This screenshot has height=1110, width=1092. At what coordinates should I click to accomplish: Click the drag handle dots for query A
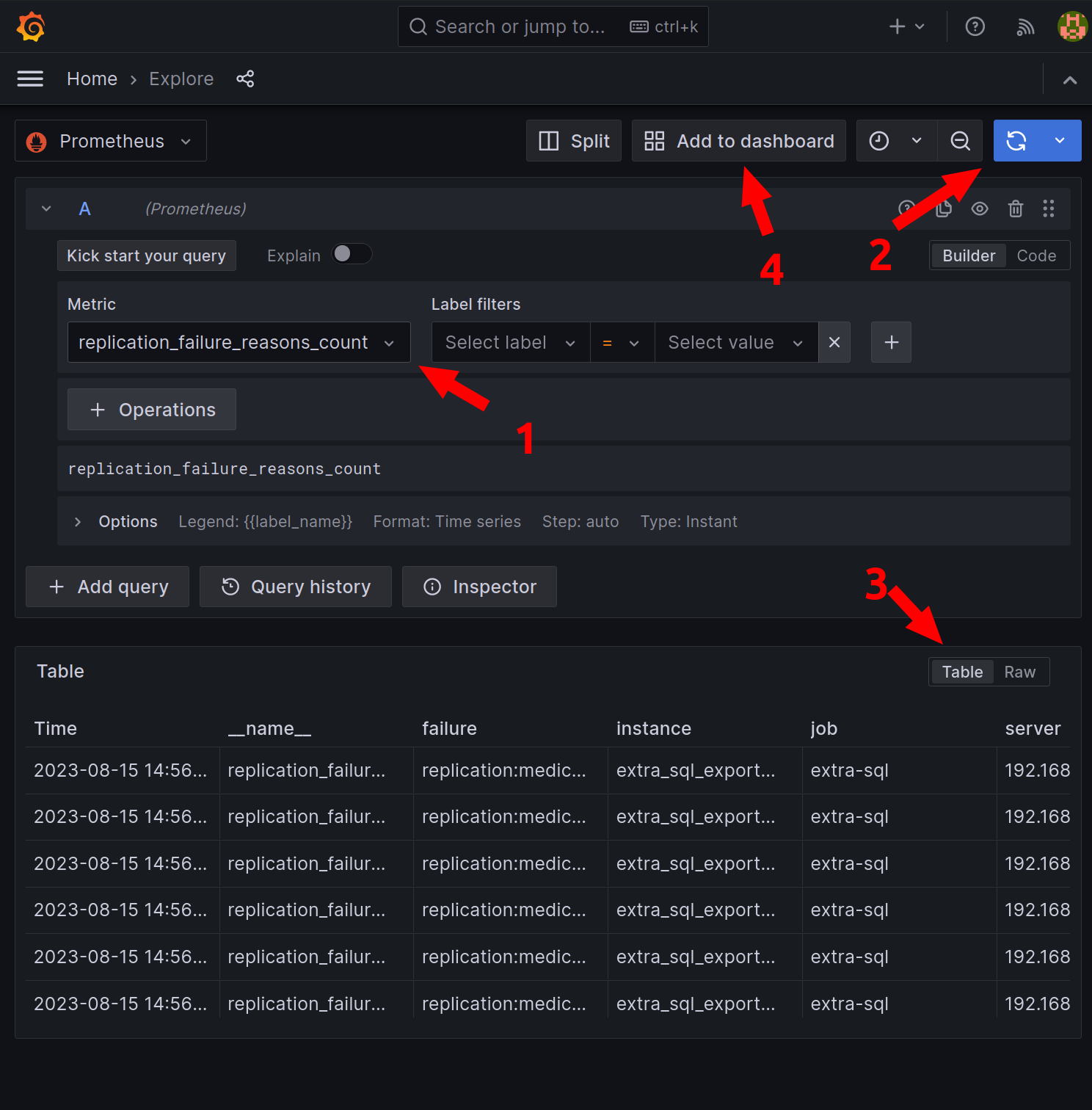[x=1049, y=209]
